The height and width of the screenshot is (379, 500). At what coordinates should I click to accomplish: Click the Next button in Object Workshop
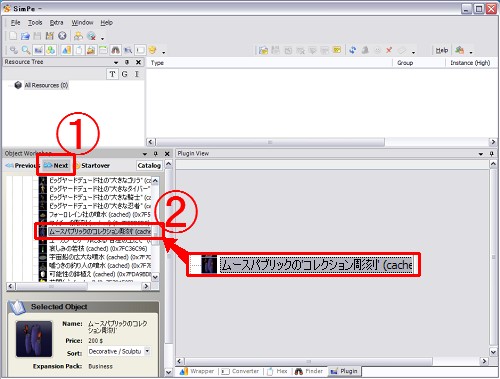point(56,165)
